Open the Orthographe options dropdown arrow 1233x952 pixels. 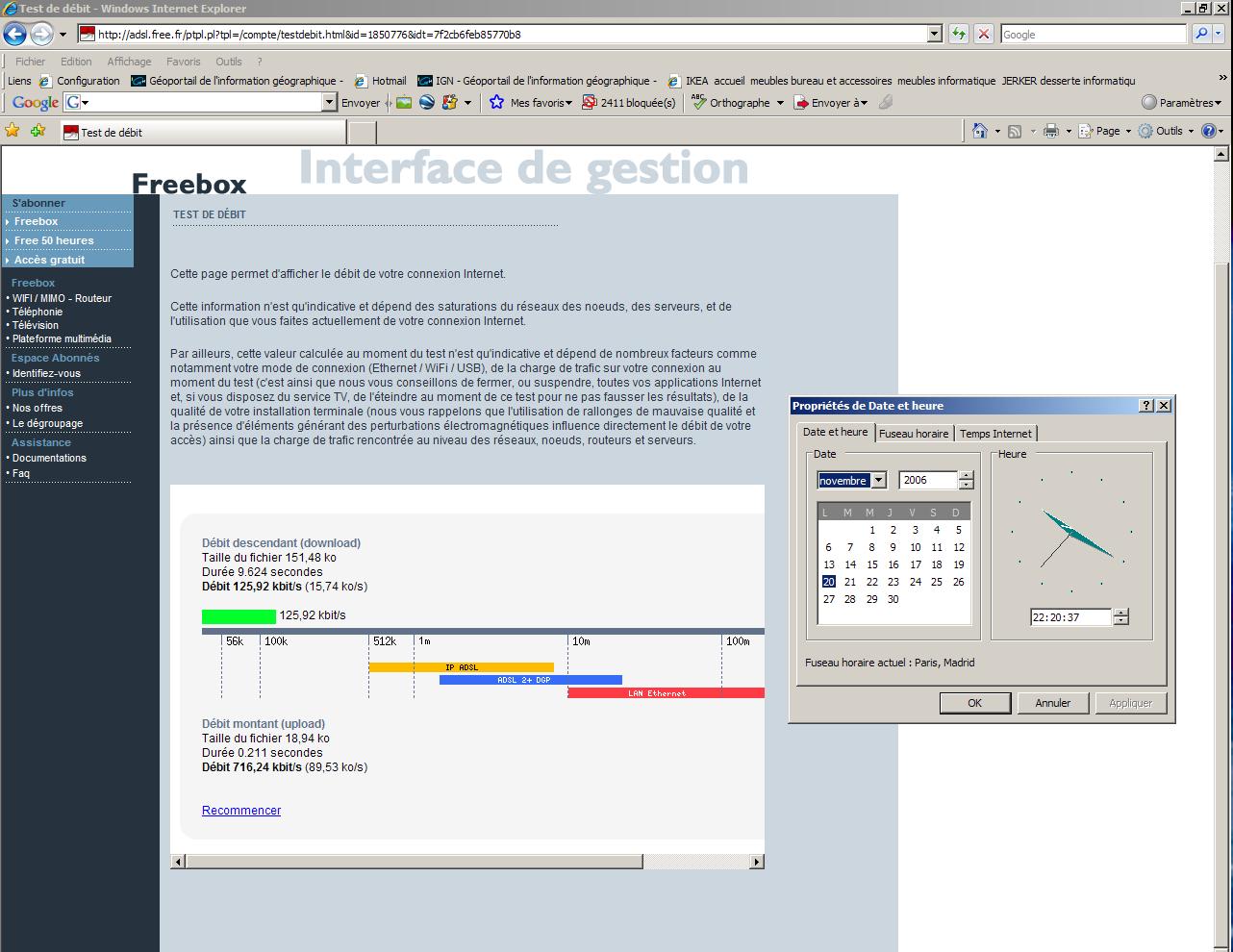780,103
